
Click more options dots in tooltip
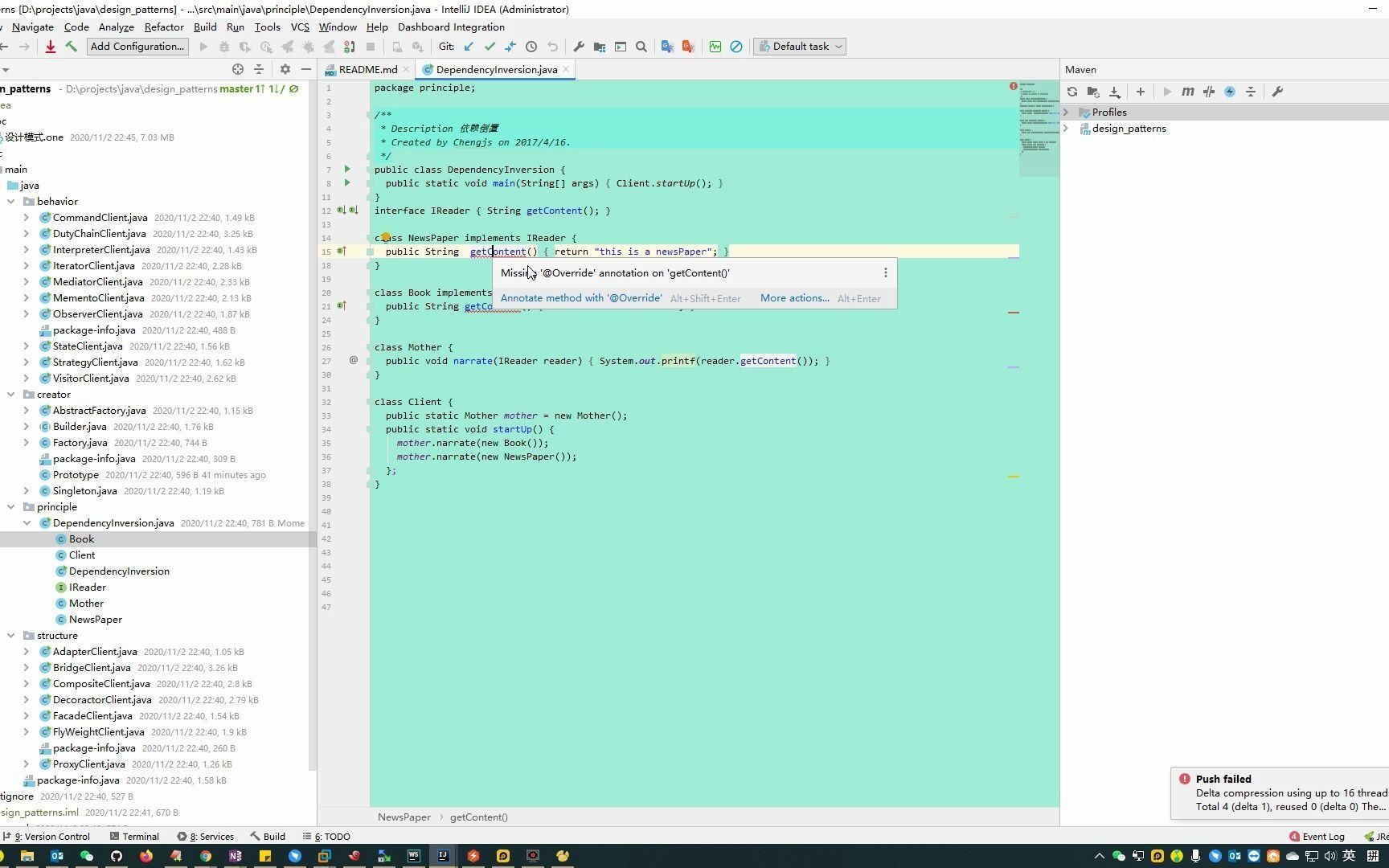coord(886,273)
